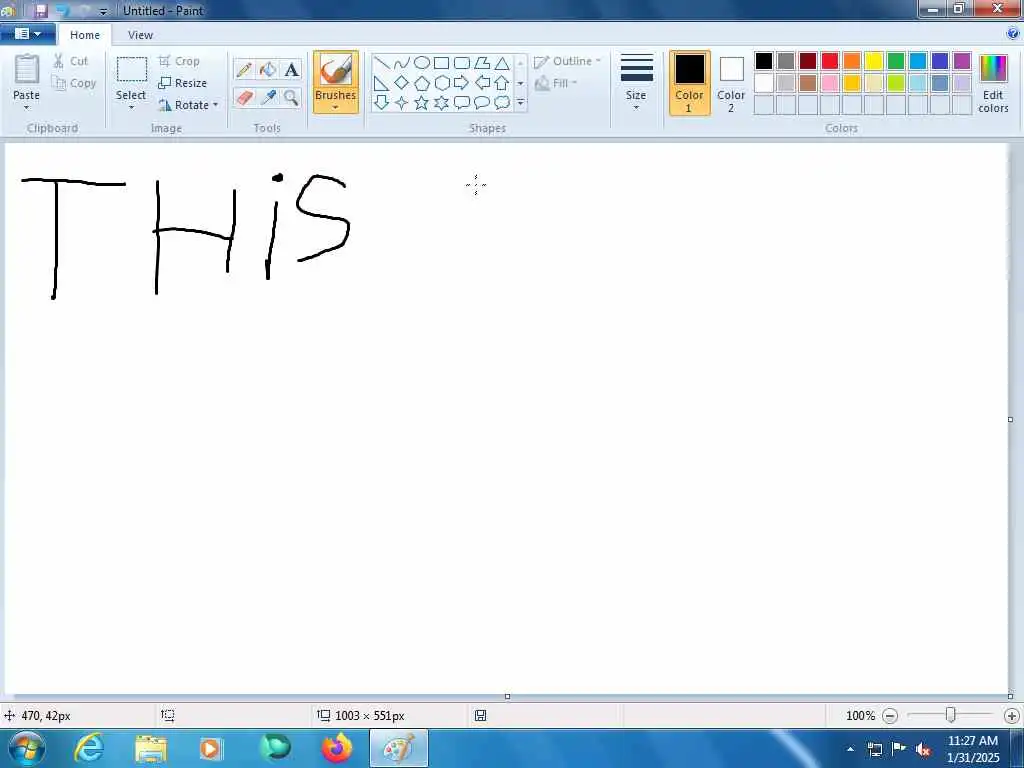This screenshot has width=1024, height=768.
Task: Choose the Rounded rectangular callout shape
Action: coord(462,103)
